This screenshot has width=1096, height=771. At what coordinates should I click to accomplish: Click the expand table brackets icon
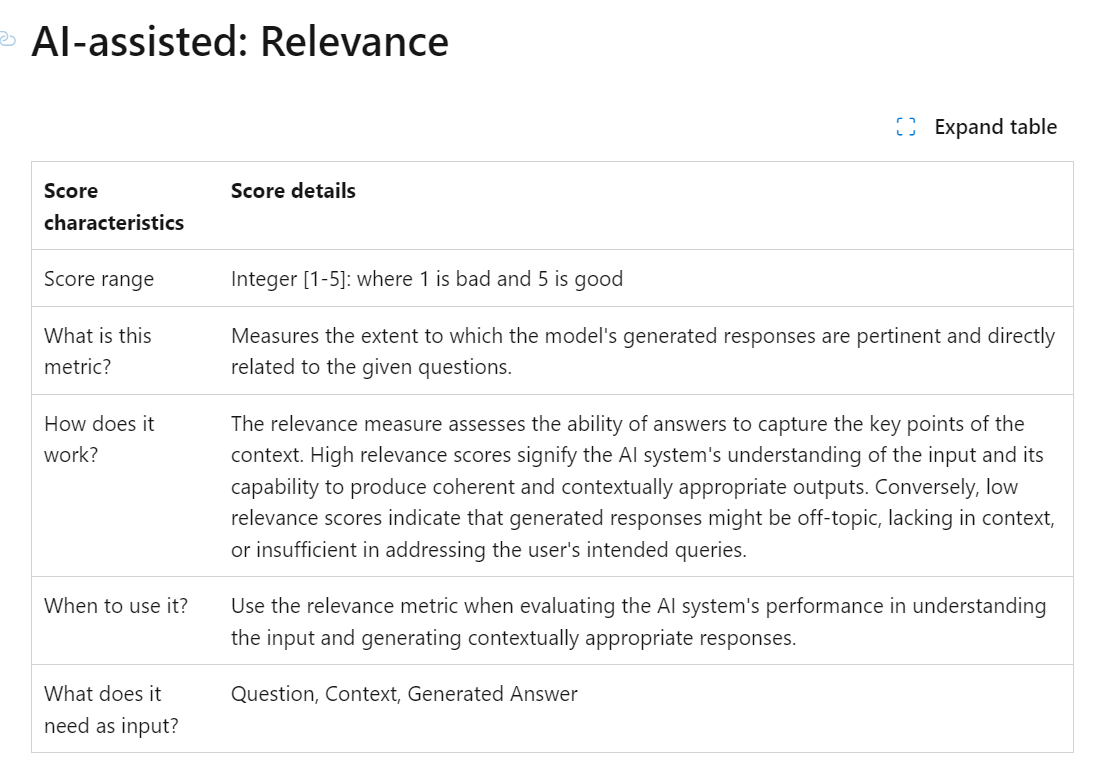point(906,127)
